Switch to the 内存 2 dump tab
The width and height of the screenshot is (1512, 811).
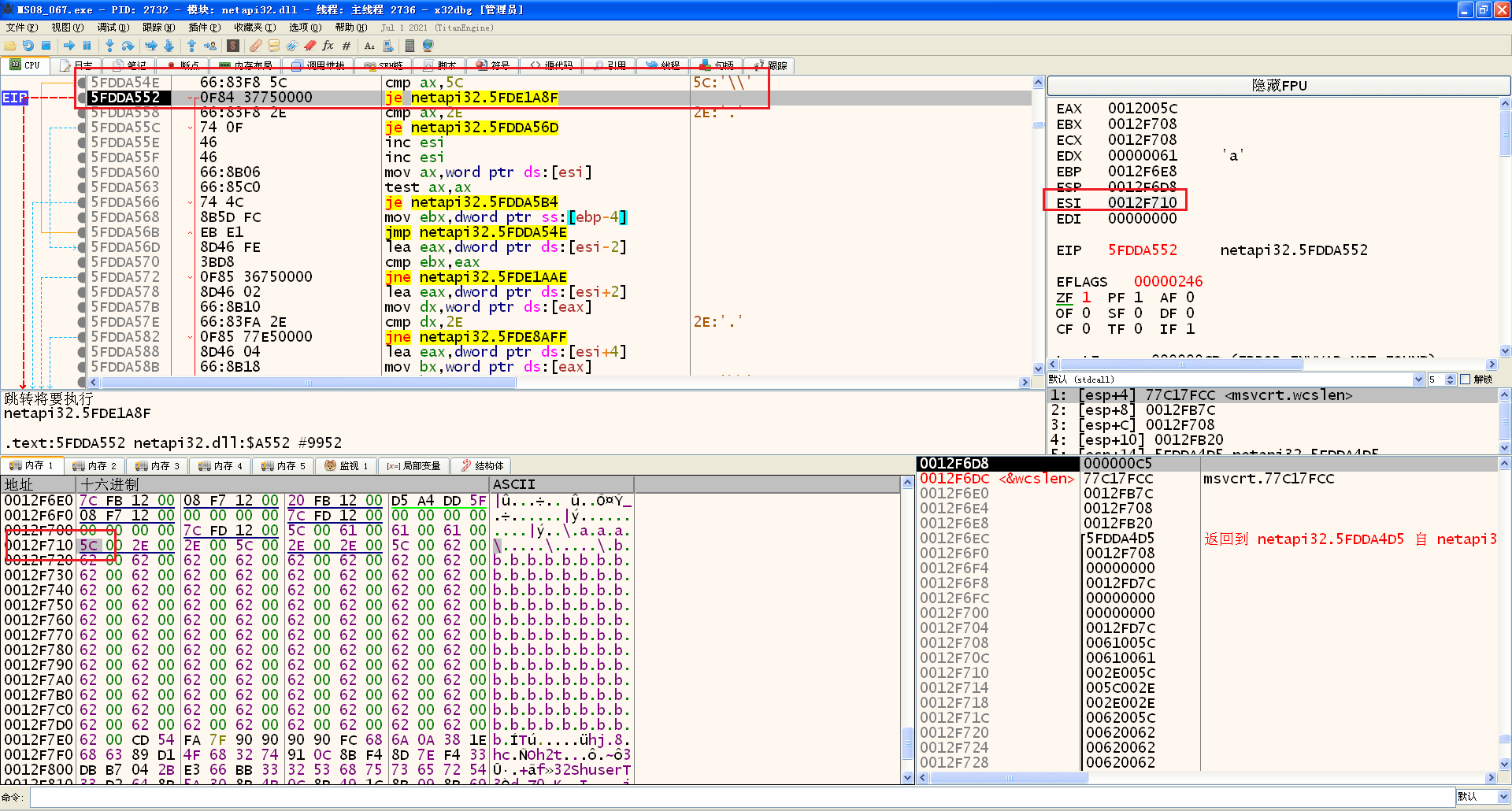tap(94, 466)
